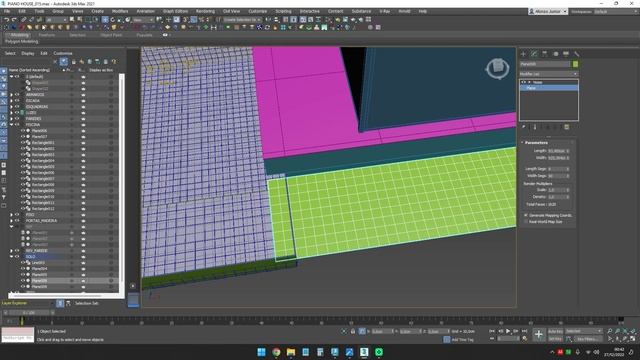Open the Utilities tab of command panel

[576, 54]
